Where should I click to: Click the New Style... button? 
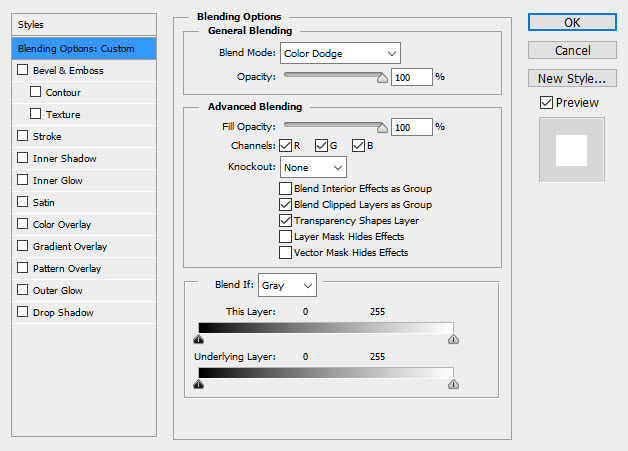coord(571,78)
